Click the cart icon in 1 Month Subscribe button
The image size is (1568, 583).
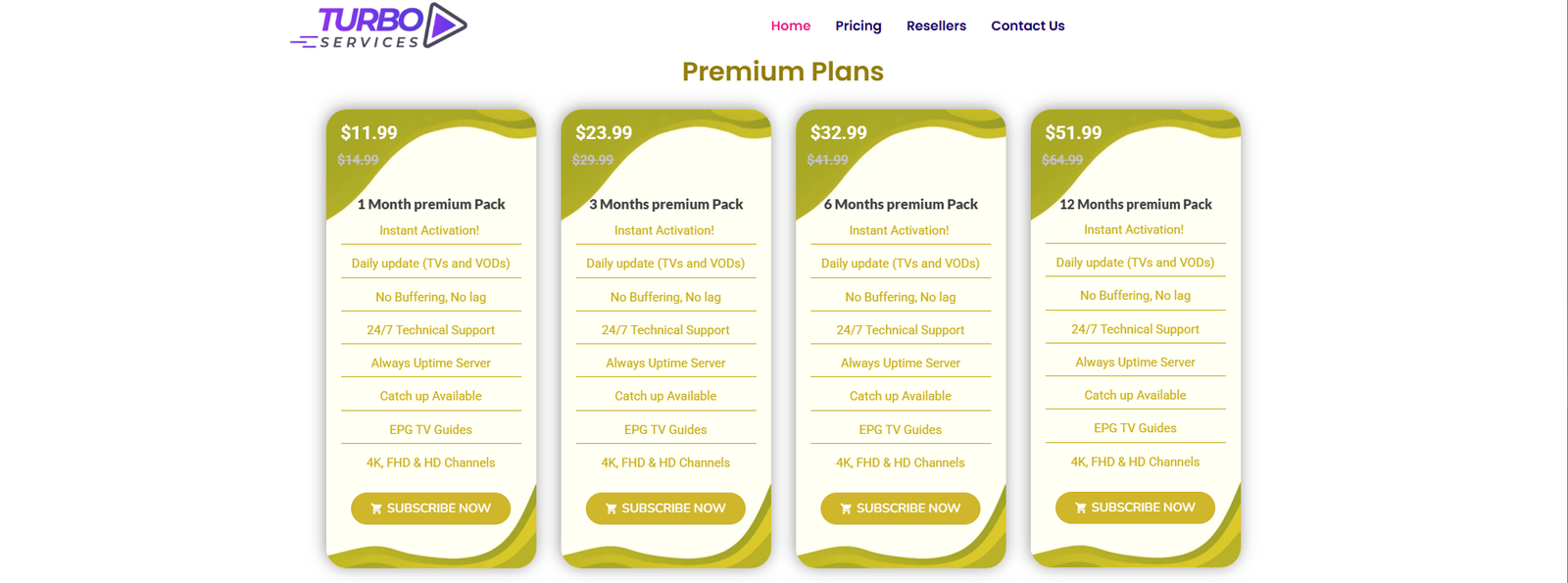[376, 508]
